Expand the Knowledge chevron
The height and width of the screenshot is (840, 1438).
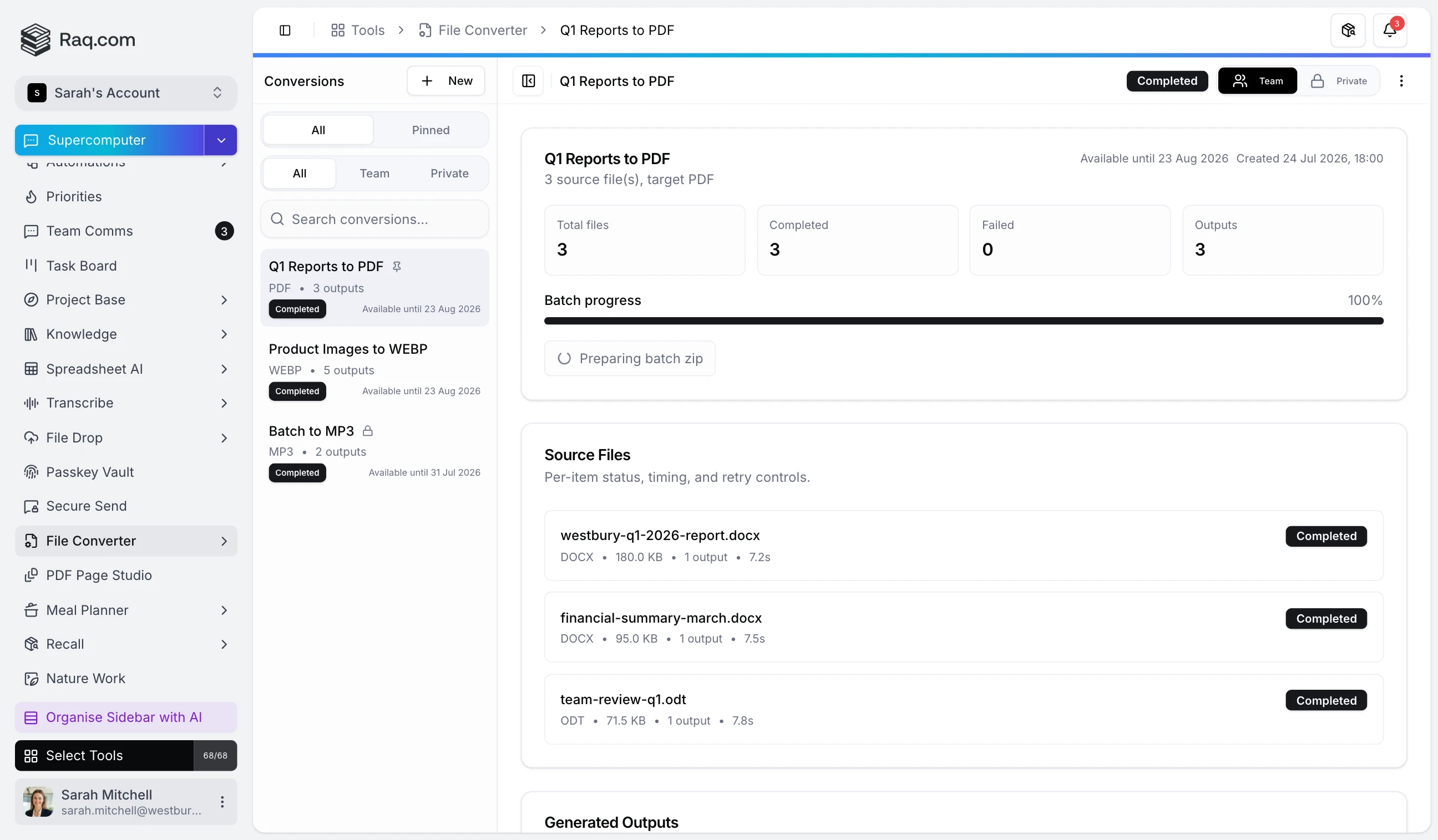tap(224, 334)
